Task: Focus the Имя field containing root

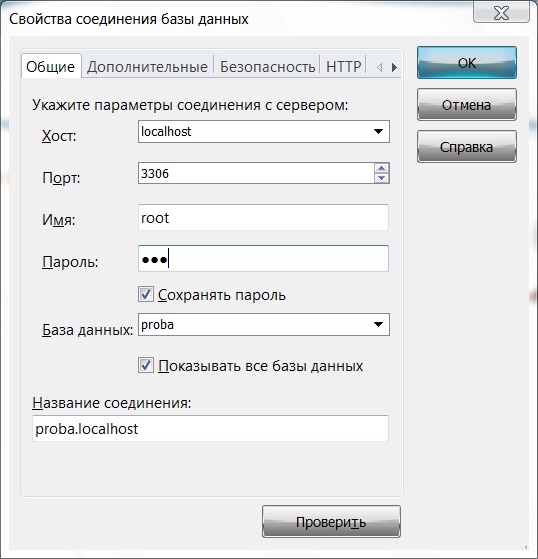Action: click(263, 217)
